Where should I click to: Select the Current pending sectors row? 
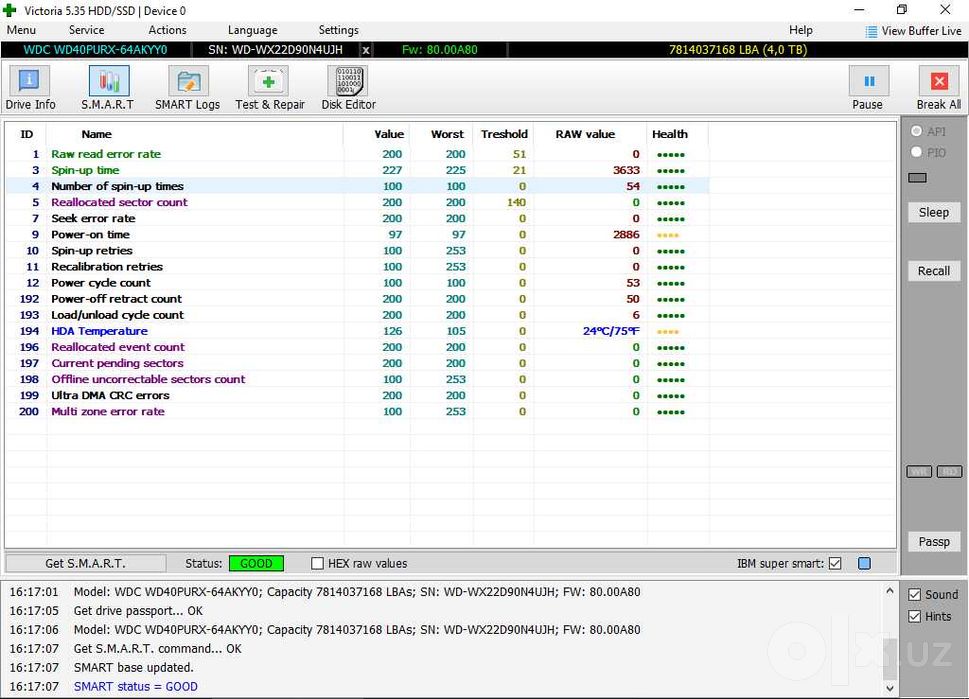(x=357, y=363)
